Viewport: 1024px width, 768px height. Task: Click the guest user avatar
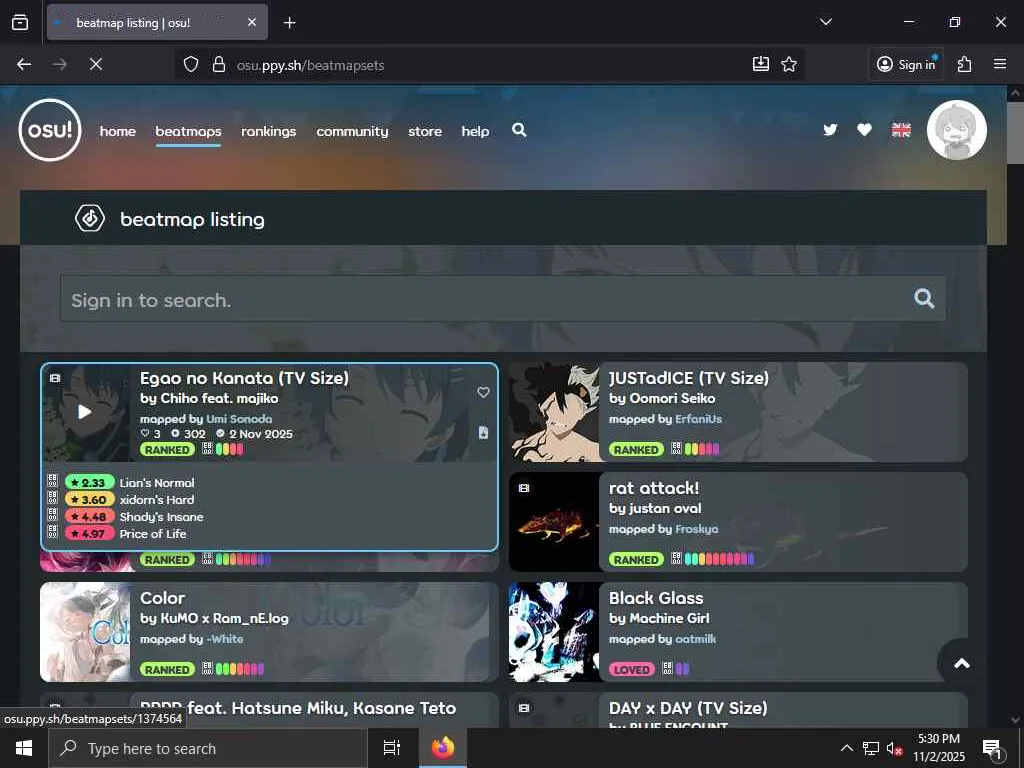[957, 130]
